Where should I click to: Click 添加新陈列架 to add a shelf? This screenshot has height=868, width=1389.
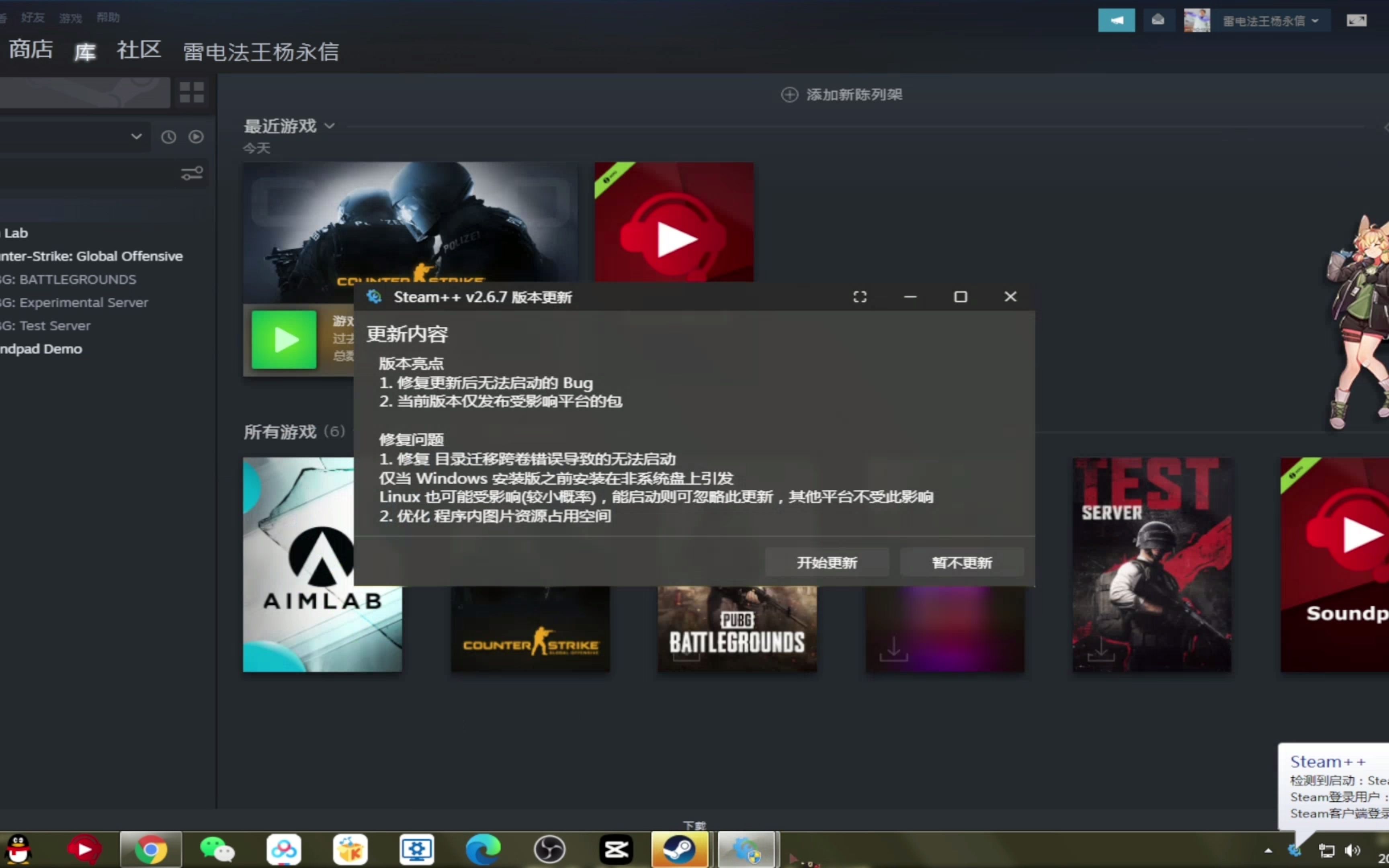842,95
